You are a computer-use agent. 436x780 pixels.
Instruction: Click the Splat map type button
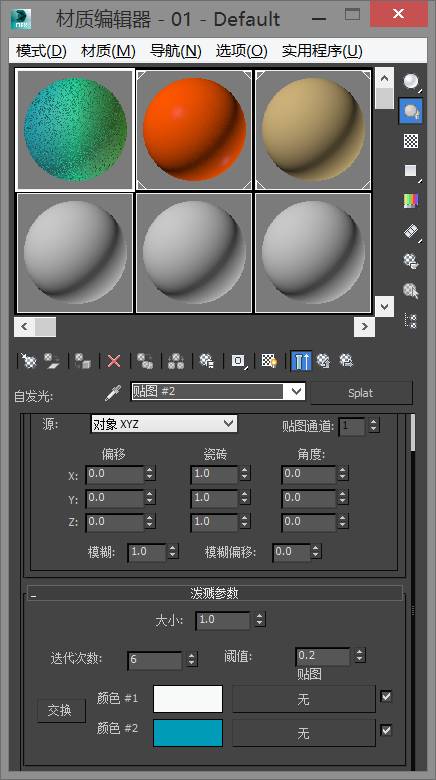point(361,393)
